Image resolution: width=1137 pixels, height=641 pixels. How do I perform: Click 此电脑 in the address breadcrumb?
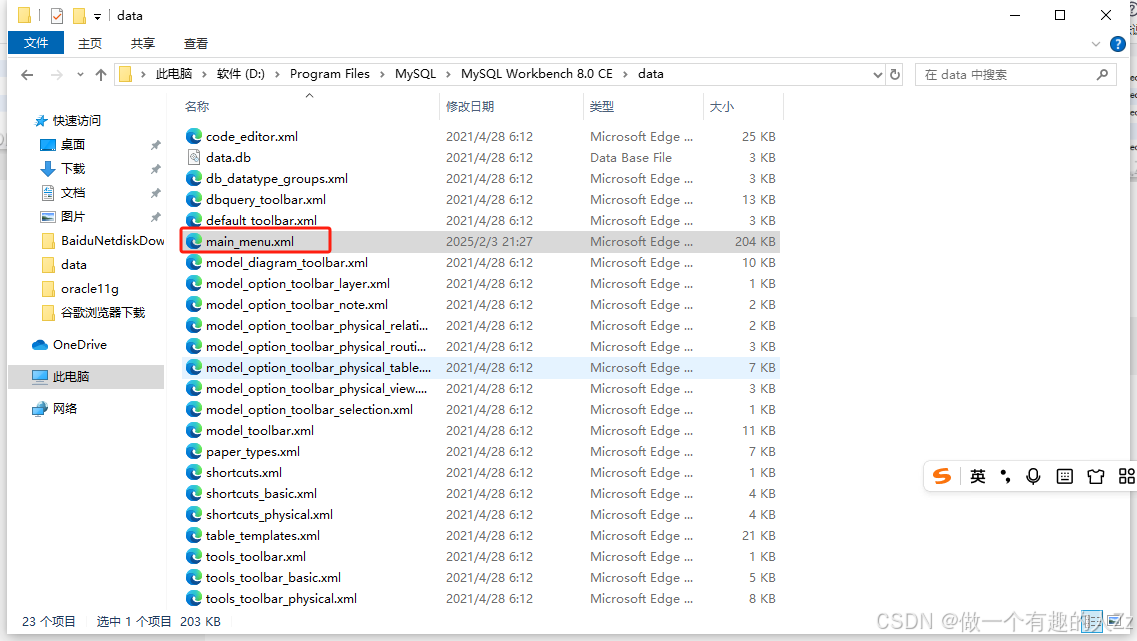(x=174, y=74)
